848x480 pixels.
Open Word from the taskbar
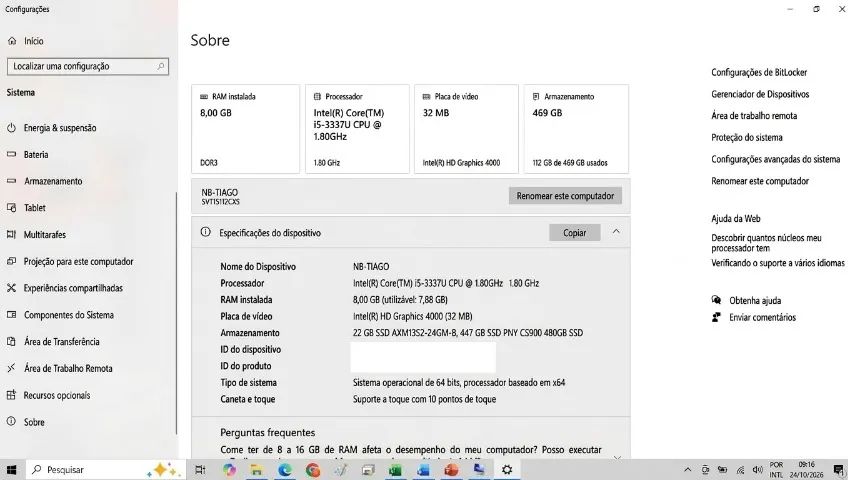pyautogui.click(x=423, y=470)
